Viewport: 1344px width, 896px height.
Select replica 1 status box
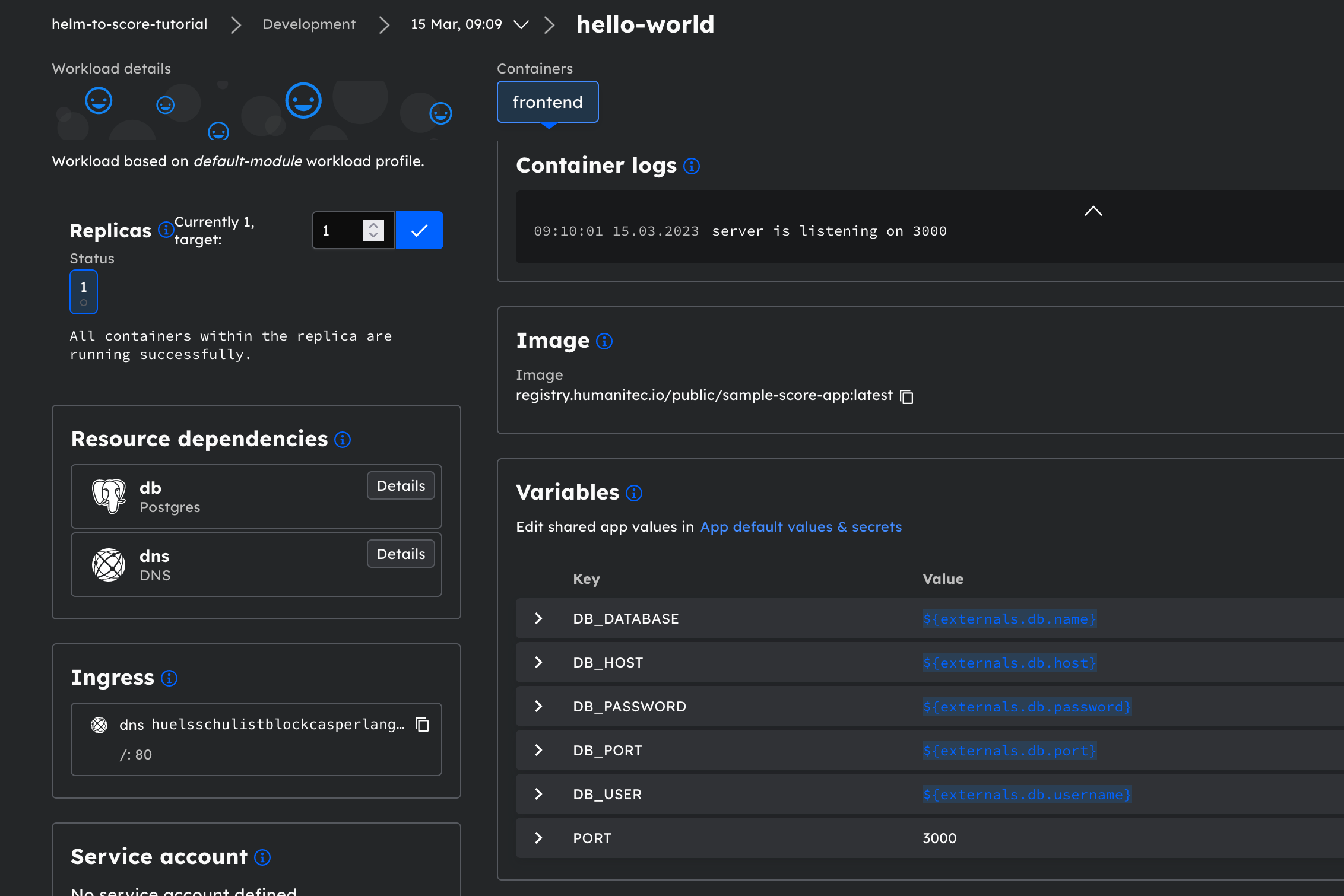(x=84, y=292)
